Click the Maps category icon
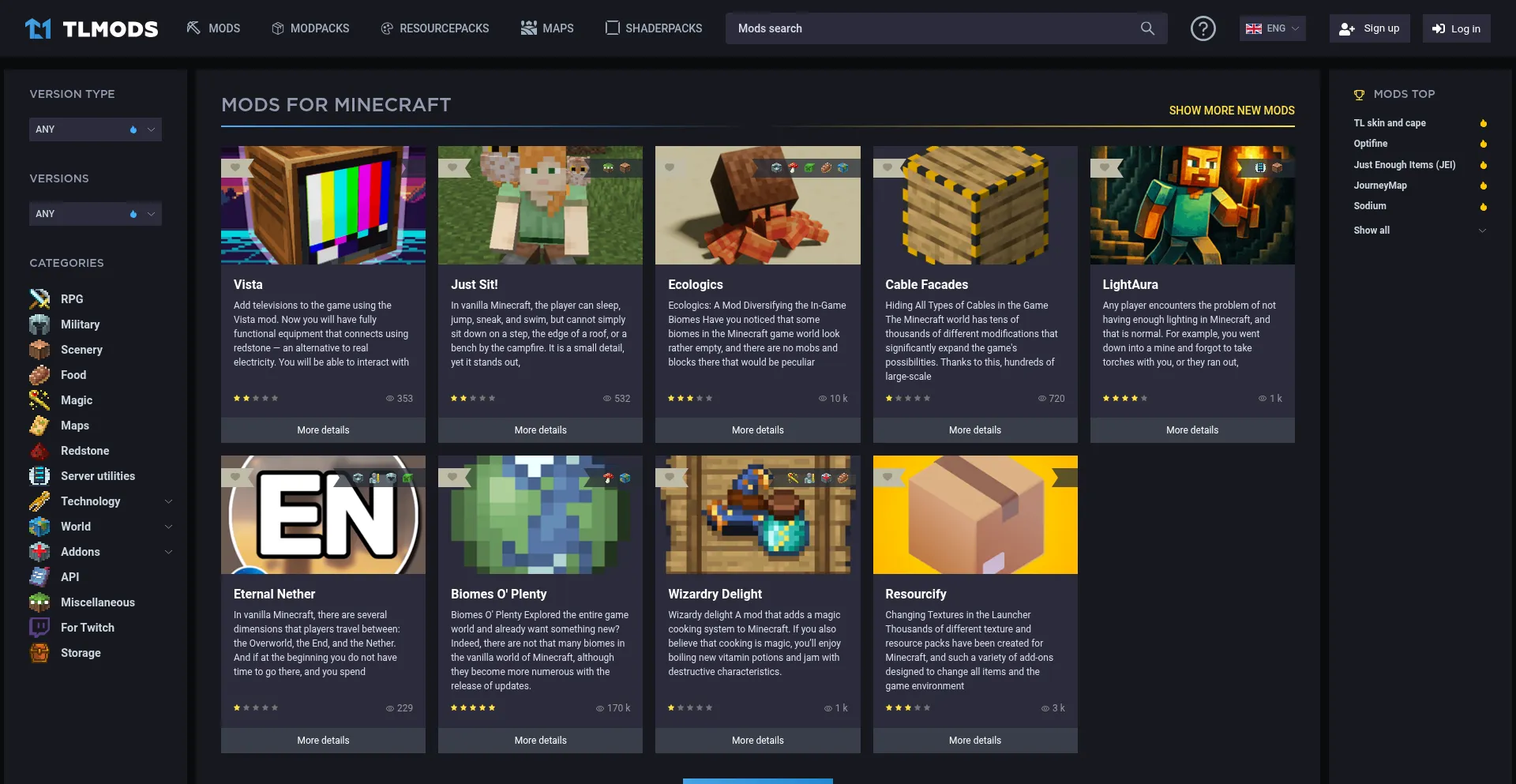The width and height of the screenshot is (1516, 784). pos(39,426)
